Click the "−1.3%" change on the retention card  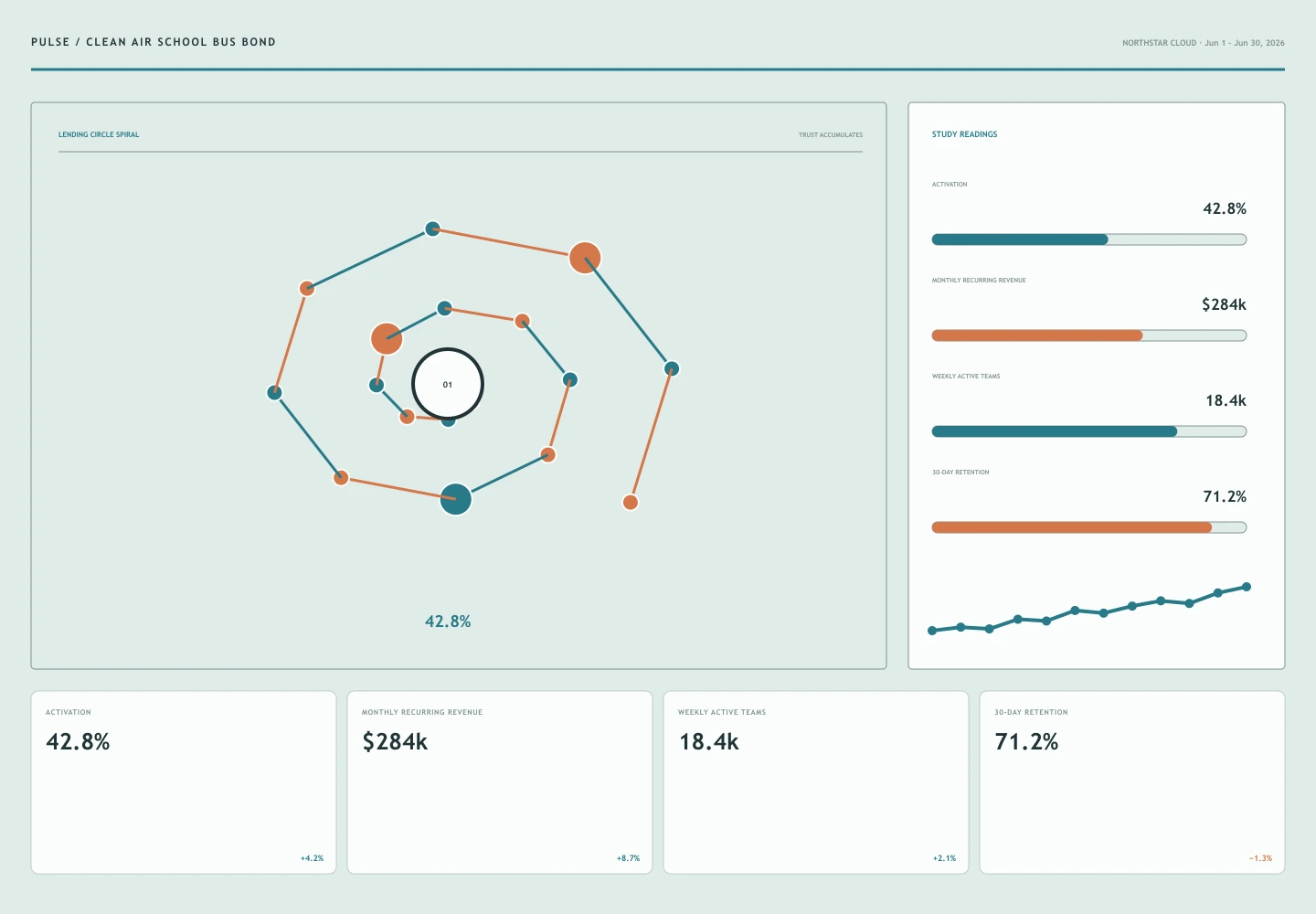click(1260, 858)
